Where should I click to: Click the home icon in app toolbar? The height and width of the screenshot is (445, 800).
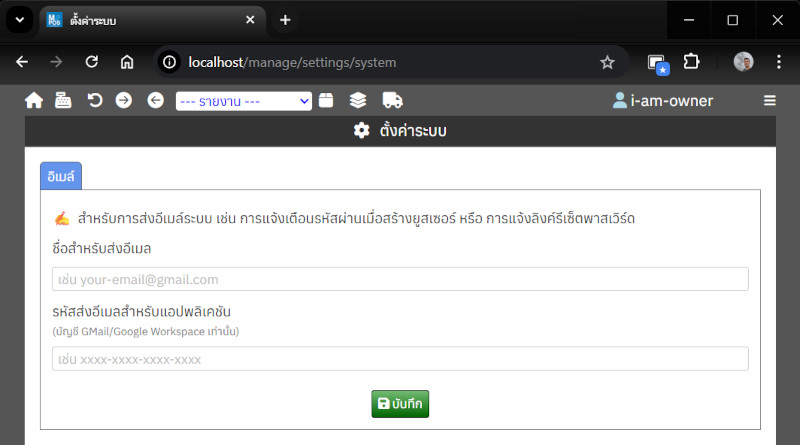[x=34, y=100]
